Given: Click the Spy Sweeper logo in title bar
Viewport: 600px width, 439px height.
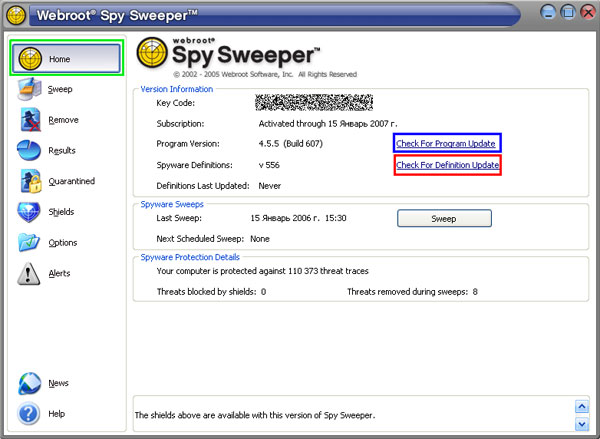Looking at the screenshot, I should [16, 15].
